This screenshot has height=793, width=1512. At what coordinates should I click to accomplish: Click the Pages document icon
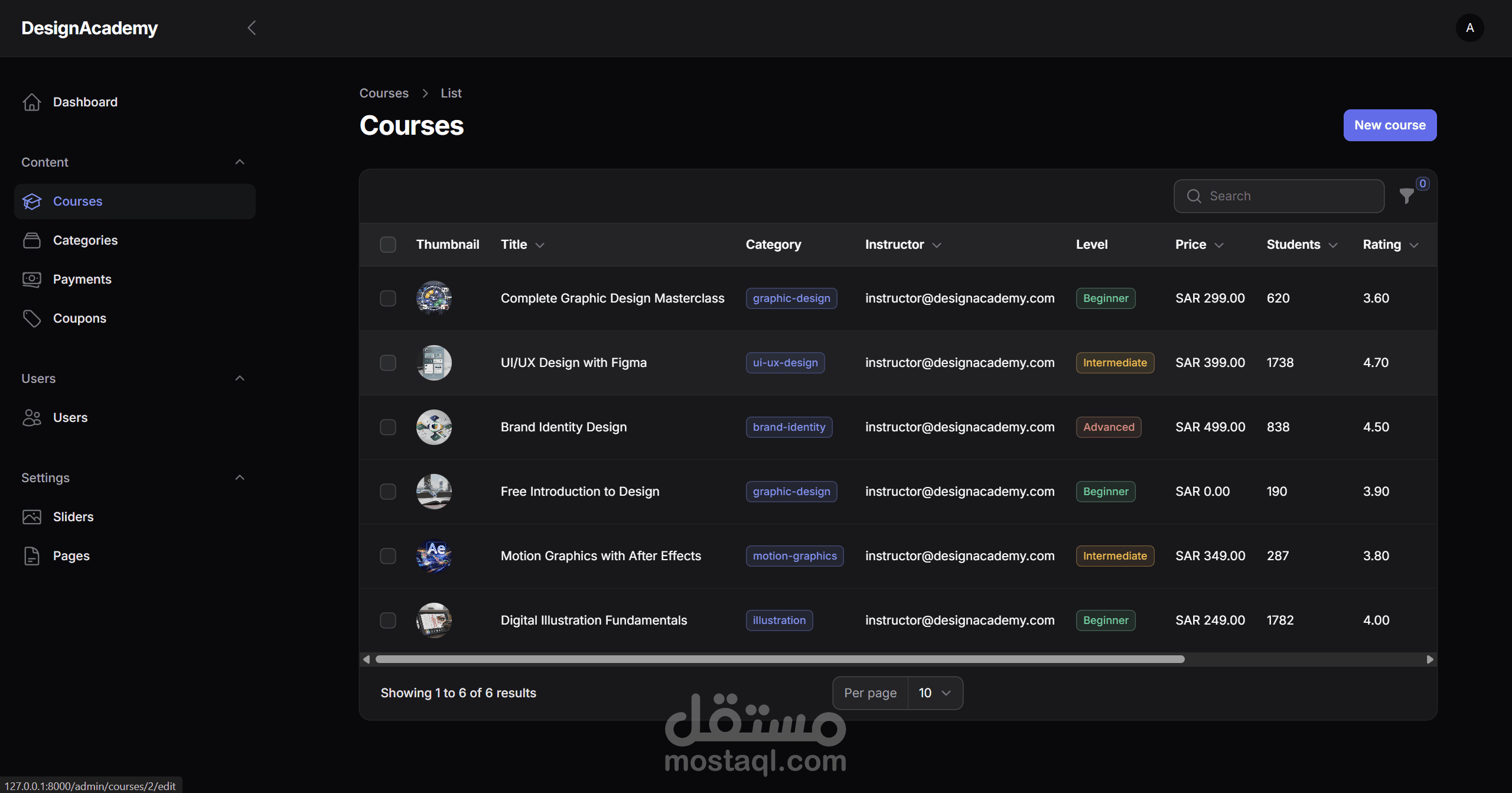(32, 556)
